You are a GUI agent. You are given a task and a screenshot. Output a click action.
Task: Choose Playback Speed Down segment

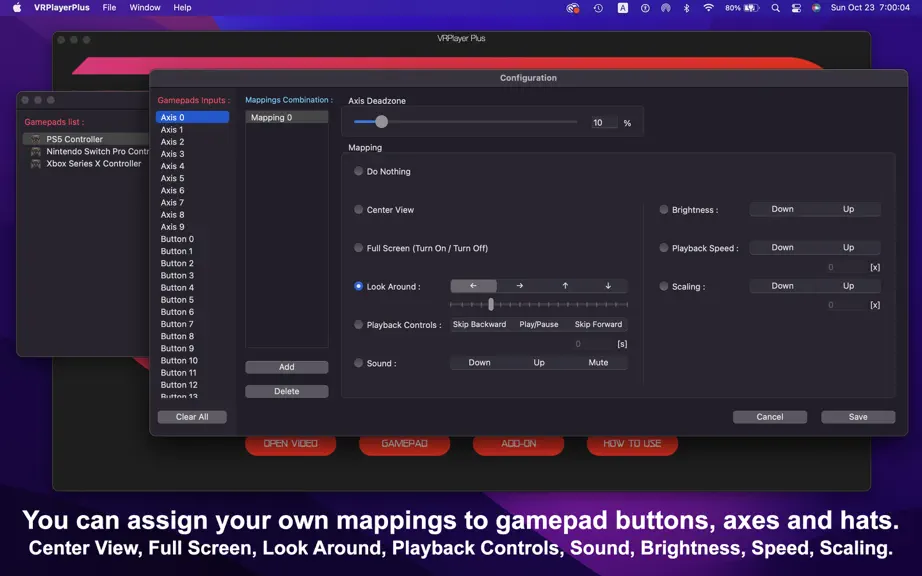pyautogui.click(x=782, y=247)
